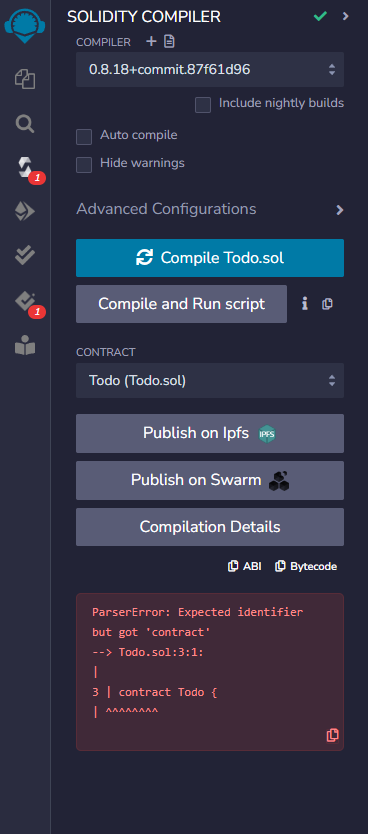Open the search in files icon

pyautogui.click(x=25, y=124)
